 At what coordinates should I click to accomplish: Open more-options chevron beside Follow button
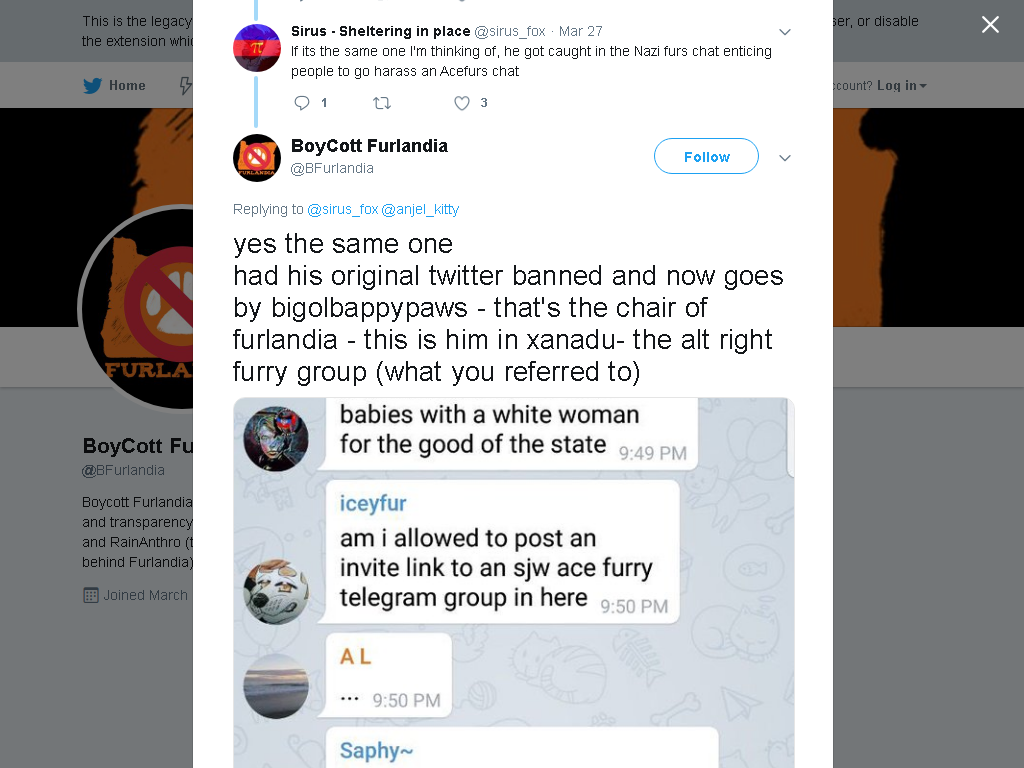785,157
